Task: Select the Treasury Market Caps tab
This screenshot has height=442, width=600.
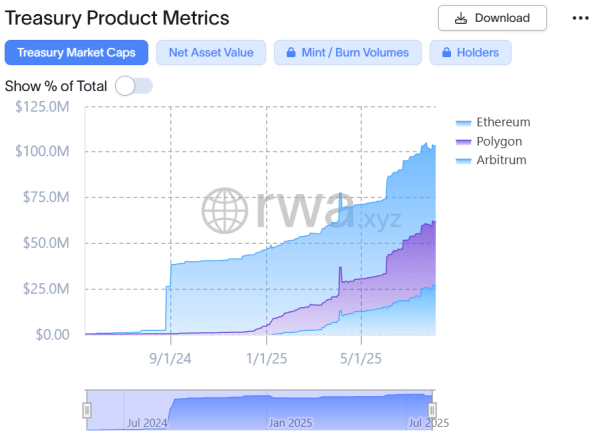Action: point(76,53)
